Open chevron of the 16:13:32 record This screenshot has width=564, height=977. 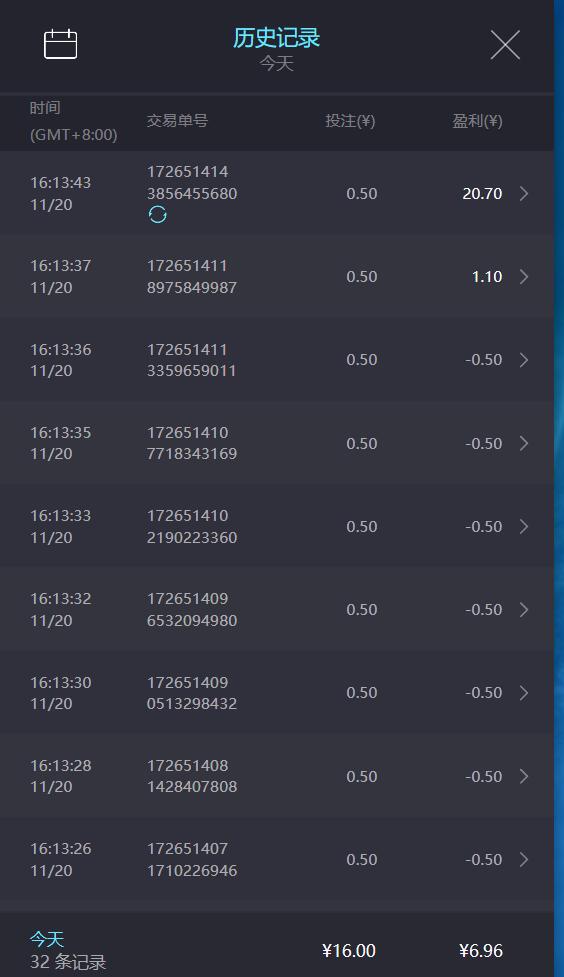click(x=523, y=609)
